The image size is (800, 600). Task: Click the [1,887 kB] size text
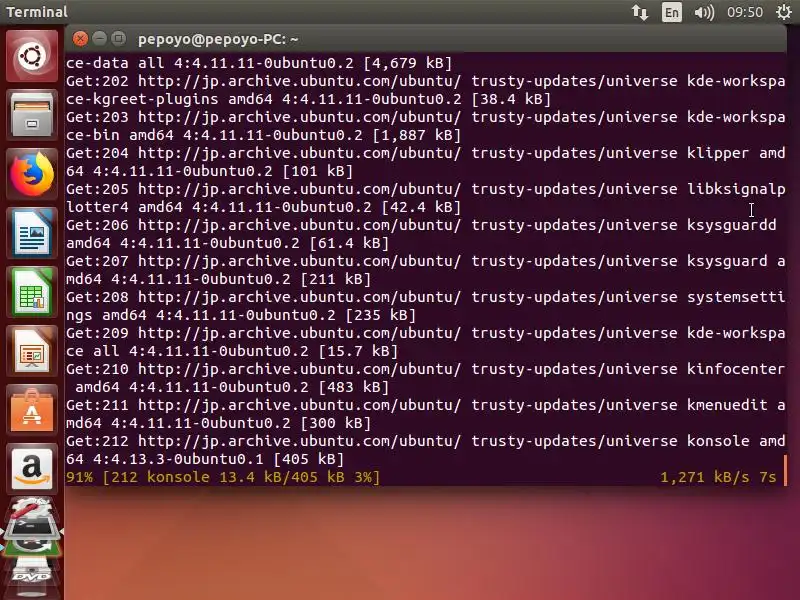pyautogui.click(x=417, y=135)
